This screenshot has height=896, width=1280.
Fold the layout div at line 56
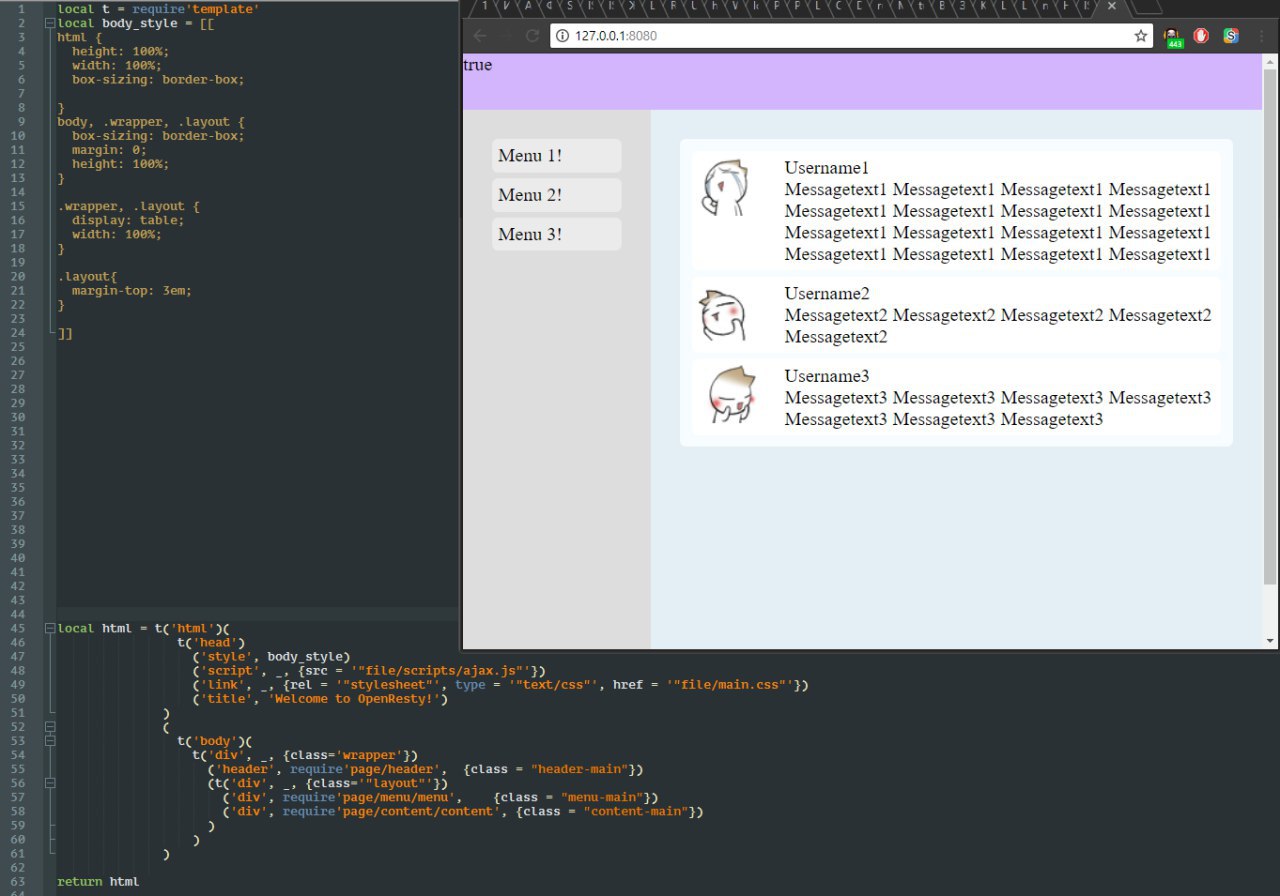tap(50, 783)
